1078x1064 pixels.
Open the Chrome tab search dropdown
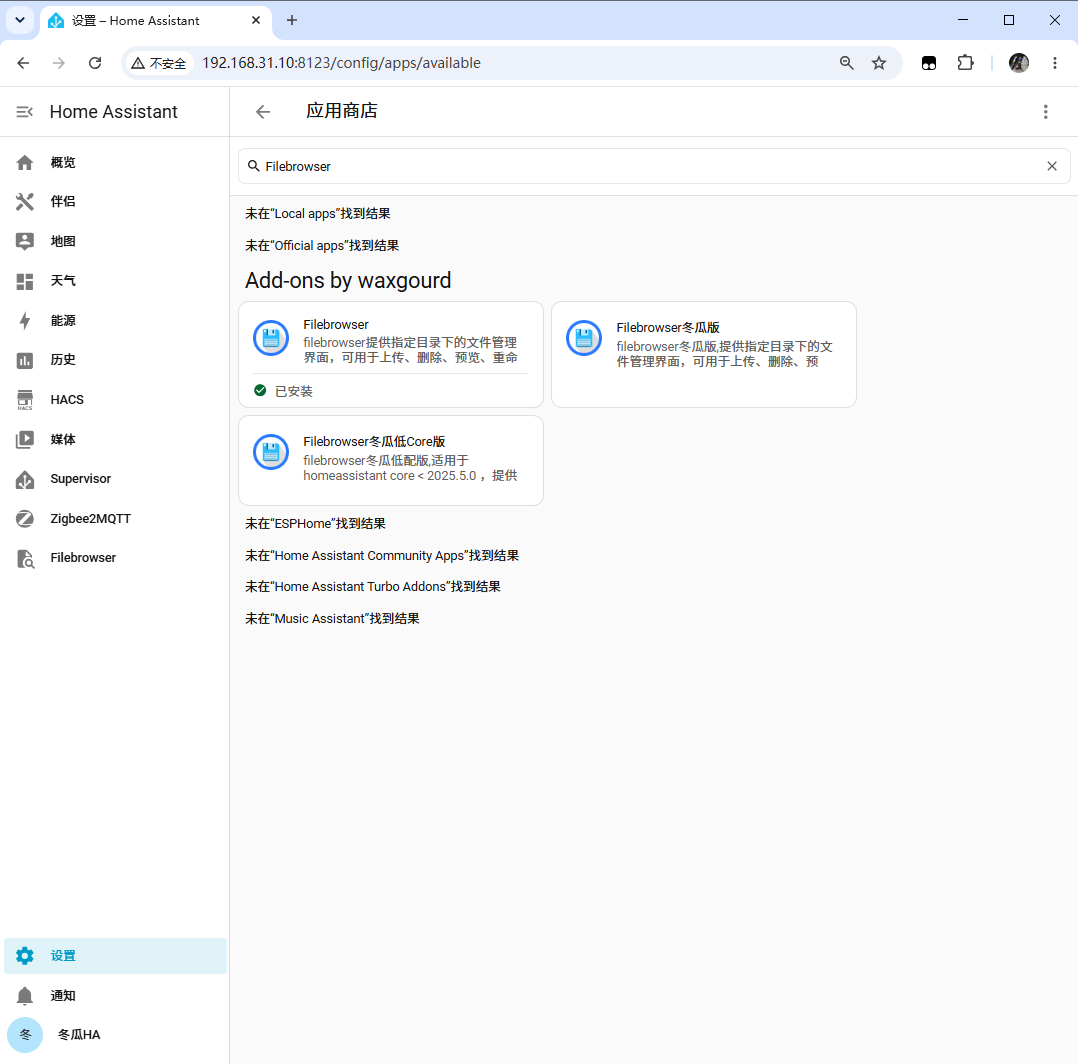(20, 20)
